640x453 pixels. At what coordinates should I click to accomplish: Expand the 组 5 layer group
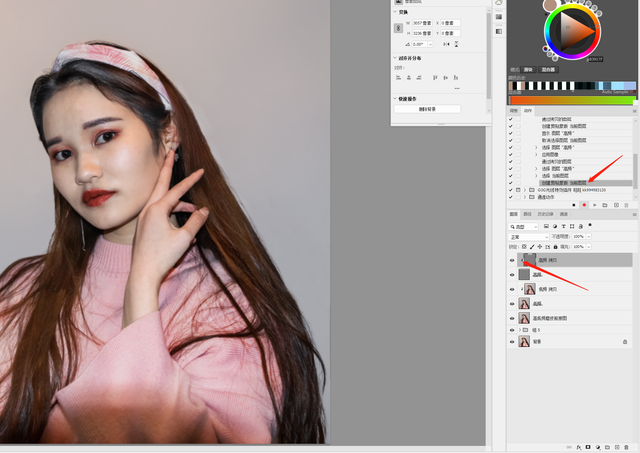(x=520, y=330)
